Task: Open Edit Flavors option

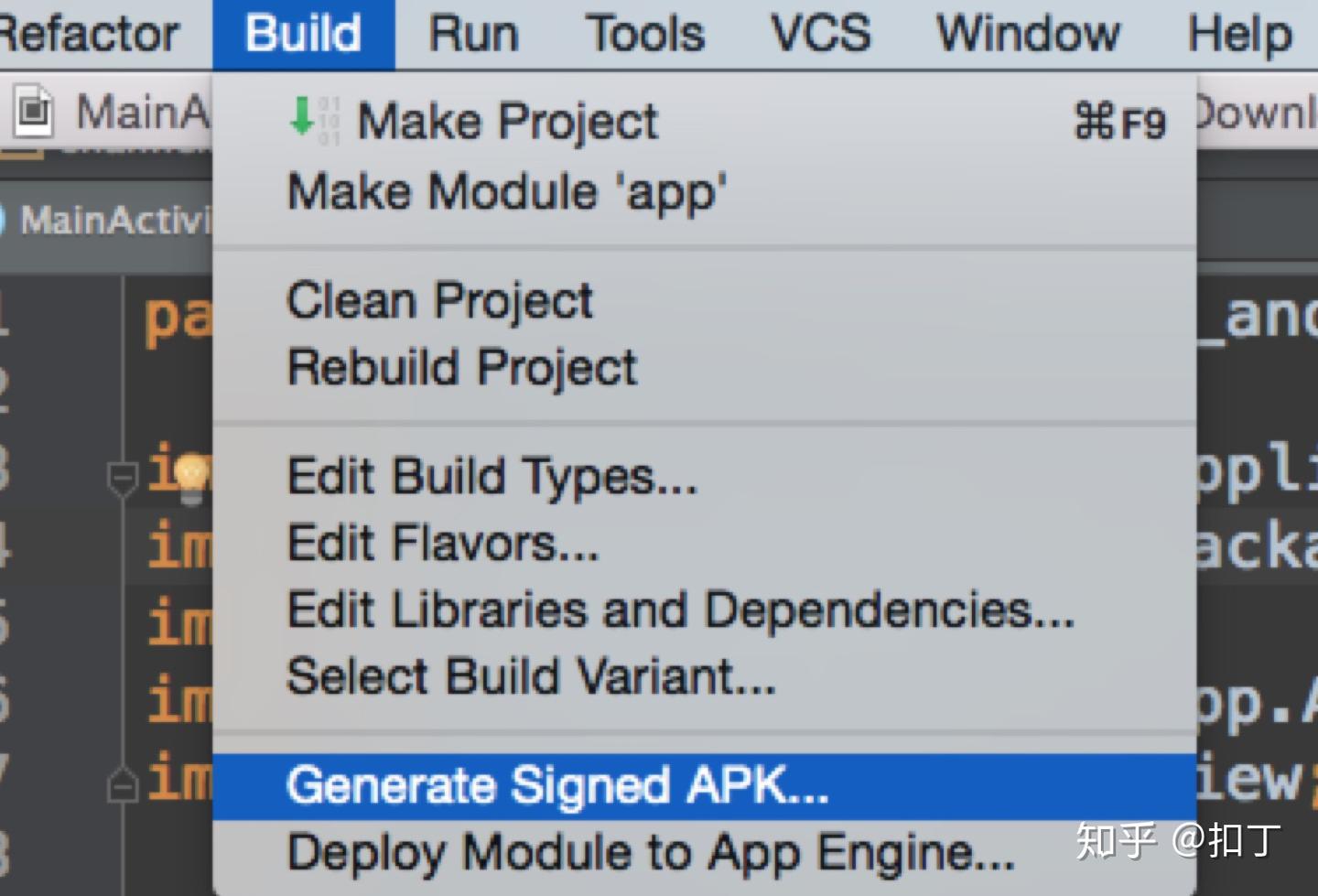Action: click(443, 544)
